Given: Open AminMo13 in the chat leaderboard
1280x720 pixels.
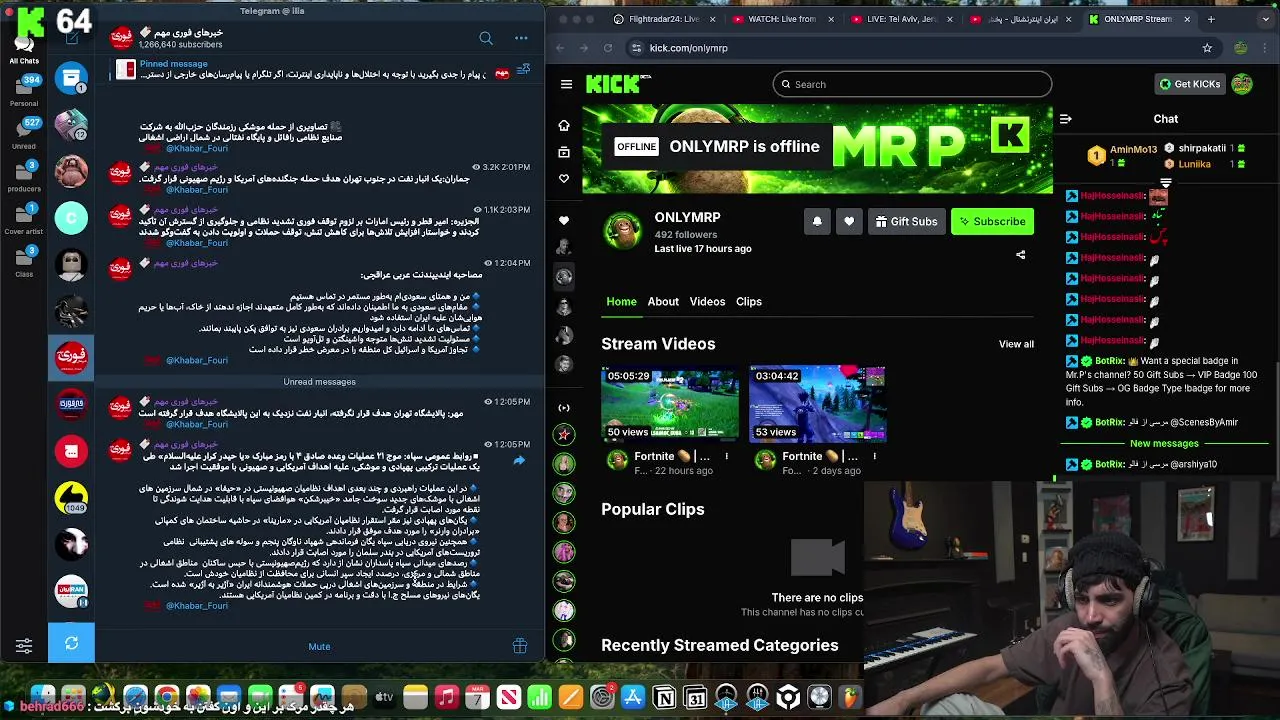Looking at the screenshot, I should coord(1133,150).
